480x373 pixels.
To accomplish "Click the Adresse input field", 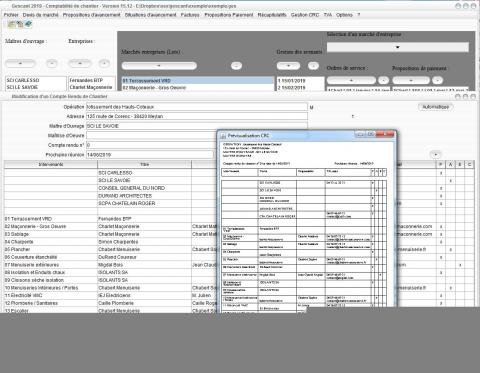I will point(197,116).
